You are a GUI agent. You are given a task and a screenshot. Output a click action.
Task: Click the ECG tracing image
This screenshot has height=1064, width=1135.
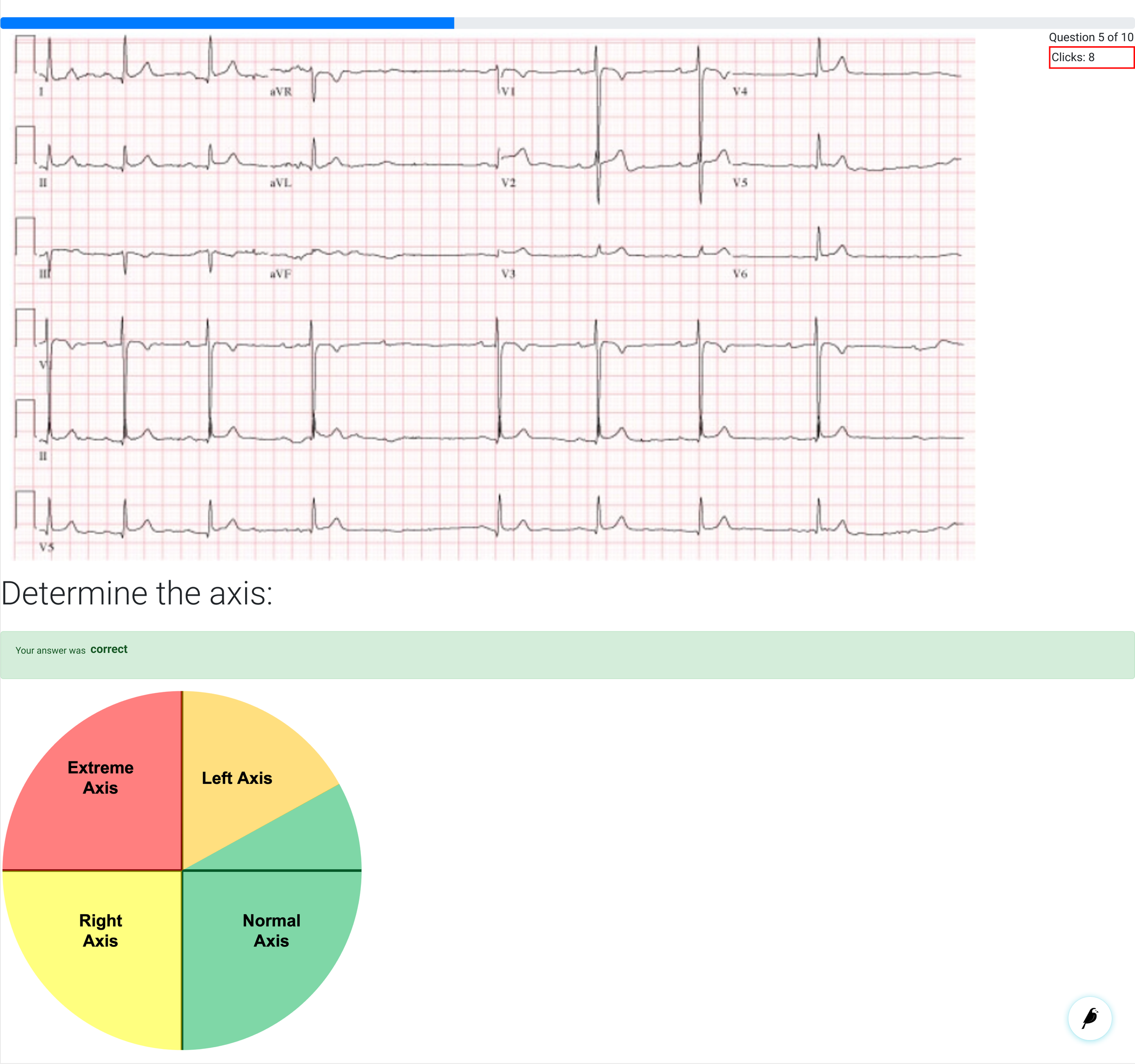tap(494, 297)
